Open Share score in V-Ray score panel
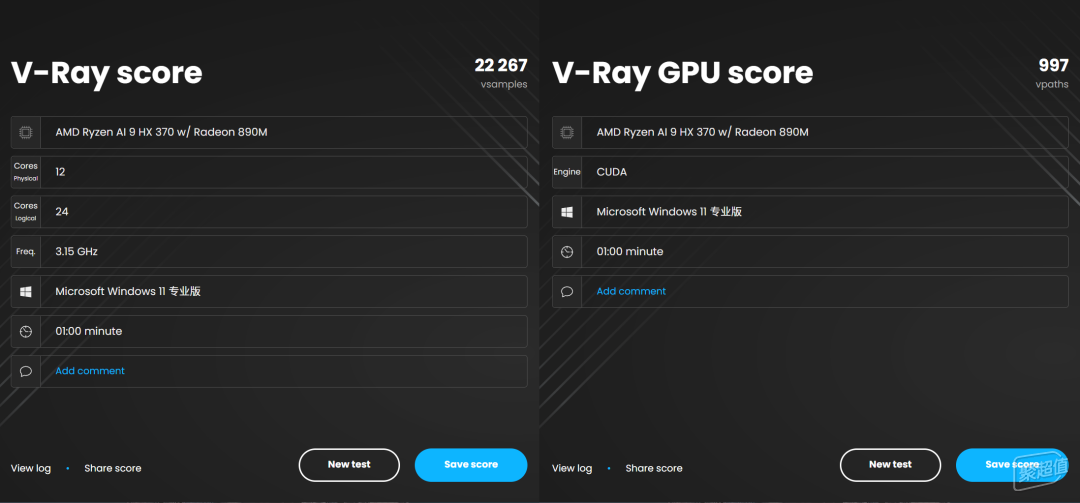The width and height of the screenshot is (1080, 503). (113, 468)
